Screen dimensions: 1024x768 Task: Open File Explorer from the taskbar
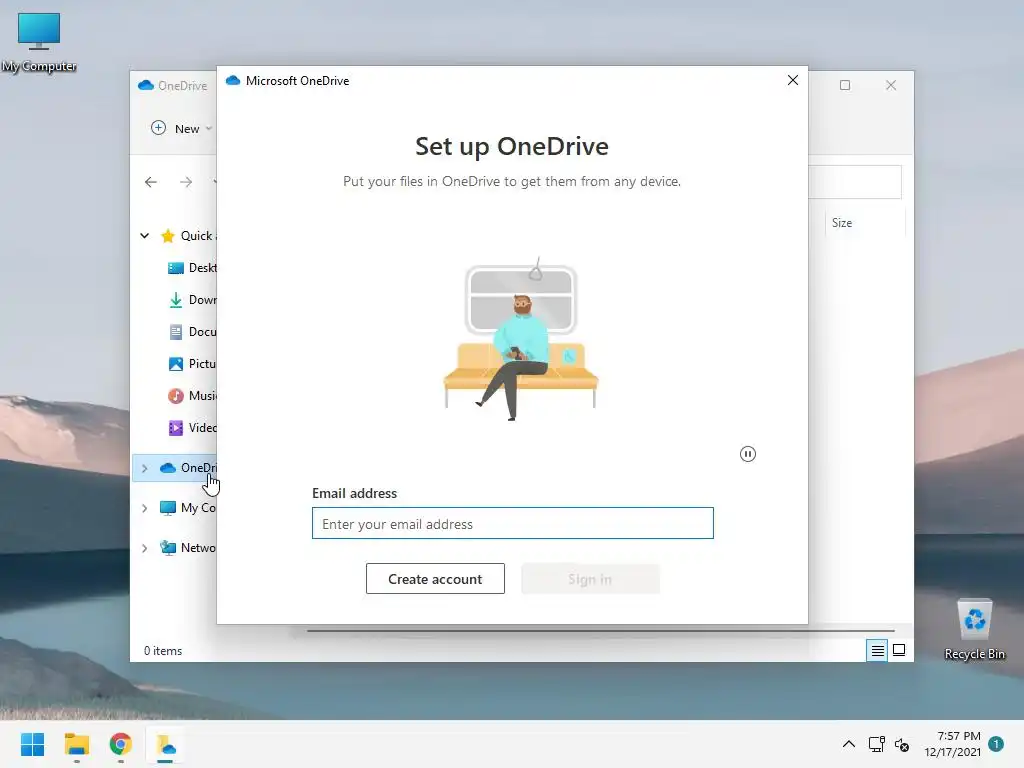tap(77, 744)
